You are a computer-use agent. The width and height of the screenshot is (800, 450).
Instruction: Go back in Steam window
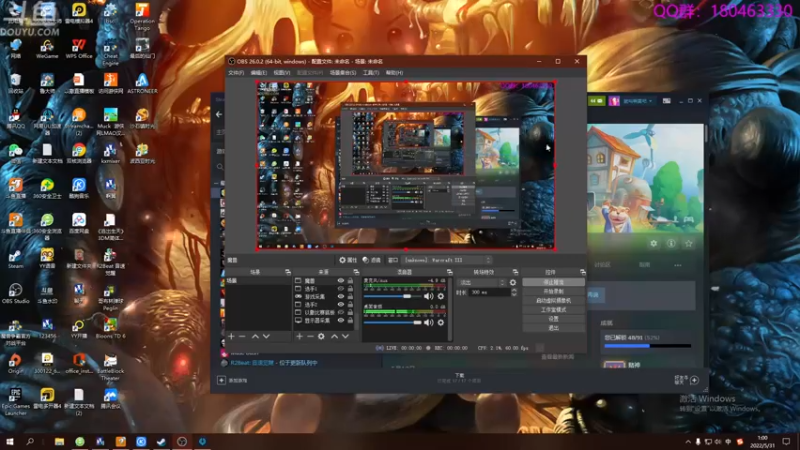click(x=219, y=115)
